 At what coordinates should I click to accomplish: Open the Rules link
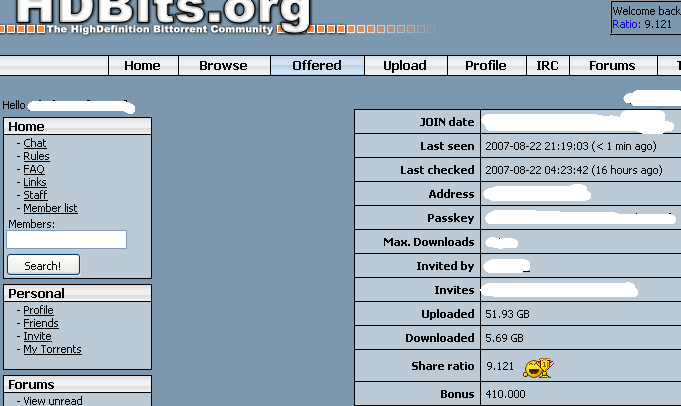point(36,156)
